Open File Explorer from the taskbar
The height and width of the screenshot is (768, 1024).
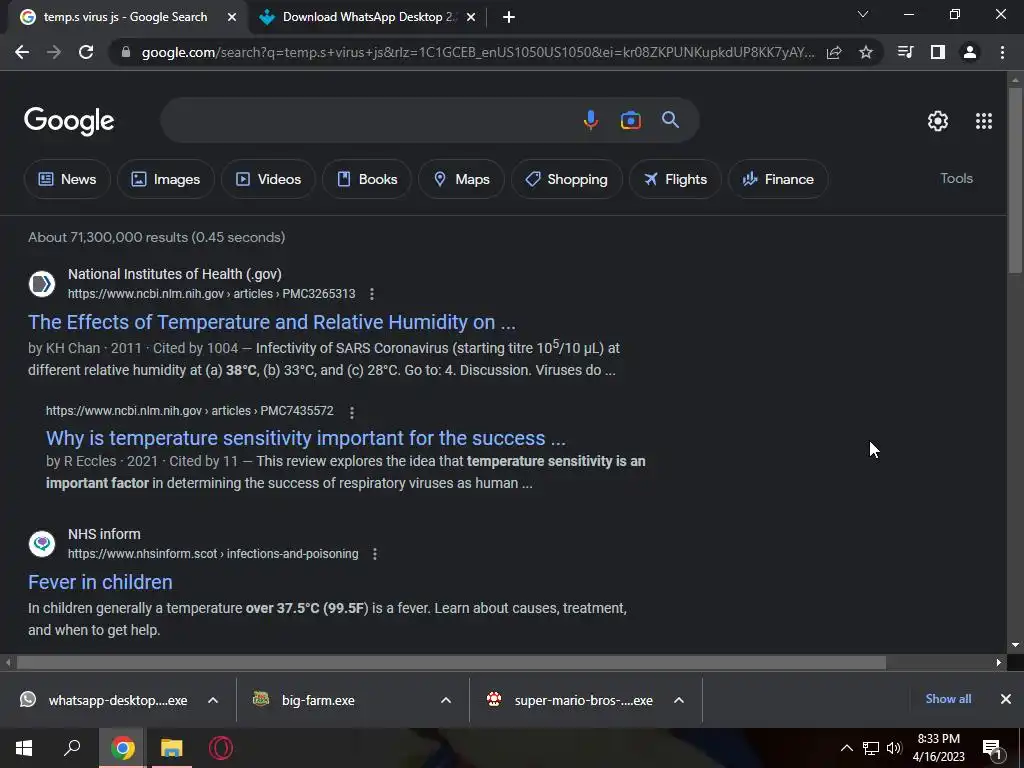[172, 748]
